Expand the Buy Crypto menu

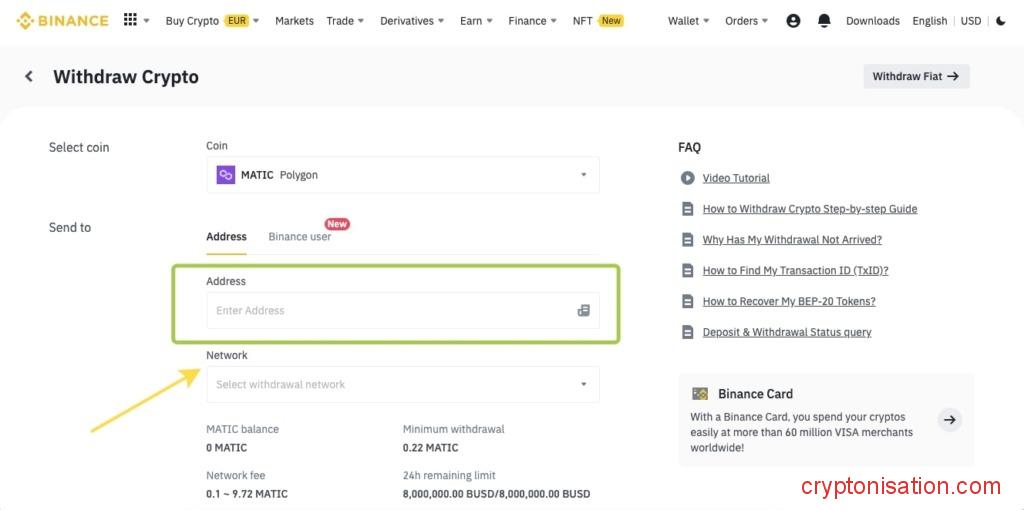coord(211,20)
